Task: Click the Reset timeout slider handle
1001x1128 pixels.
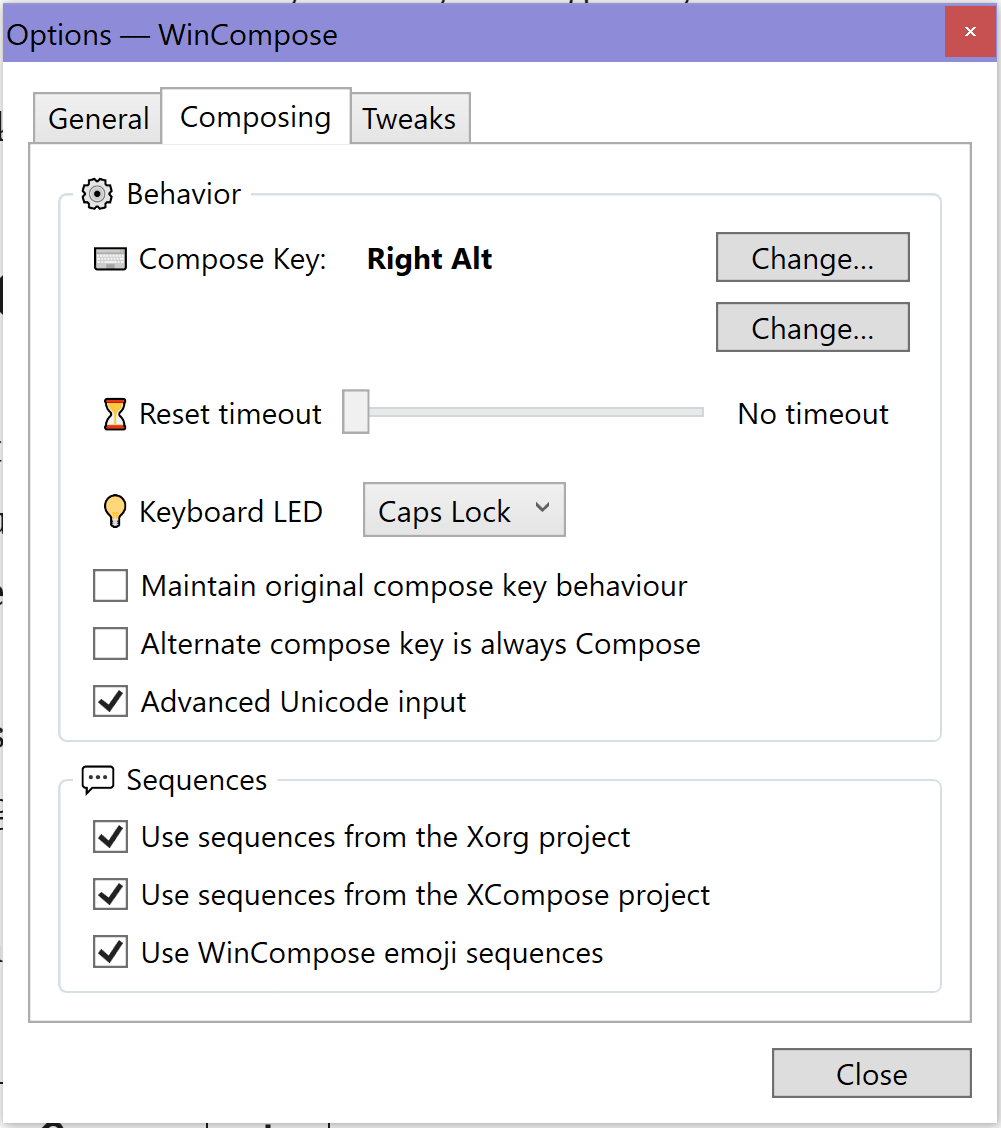Action: (x=356, y=412)
